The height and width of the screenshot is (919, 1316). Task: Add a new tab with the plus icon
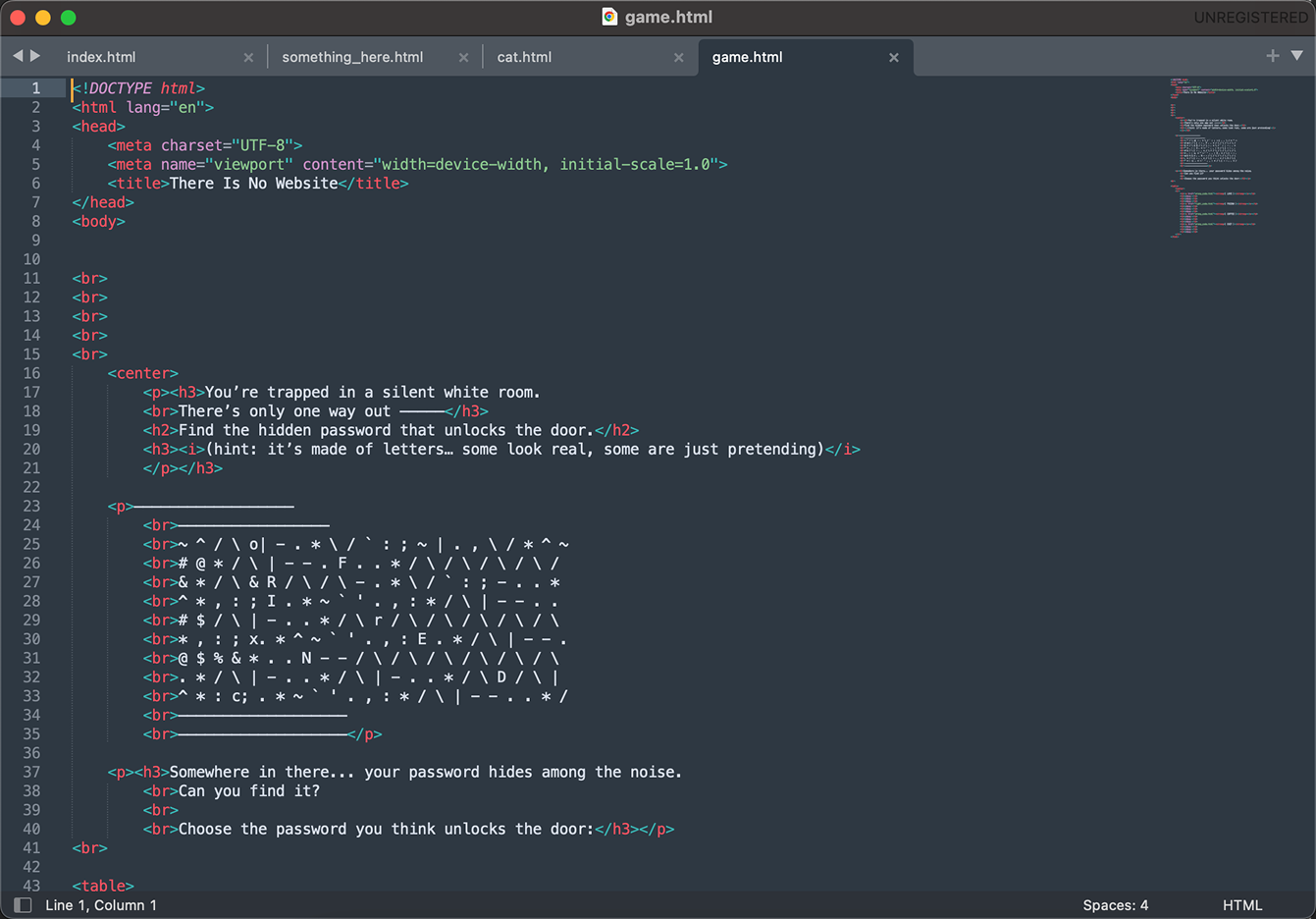(x=1273, y=56)
